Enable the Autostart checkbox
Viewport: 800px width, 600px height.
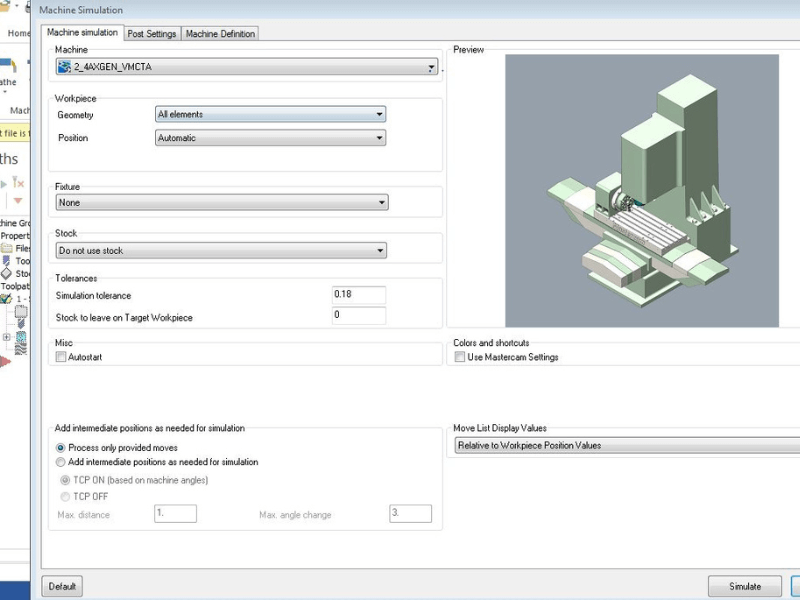point(61,357)
